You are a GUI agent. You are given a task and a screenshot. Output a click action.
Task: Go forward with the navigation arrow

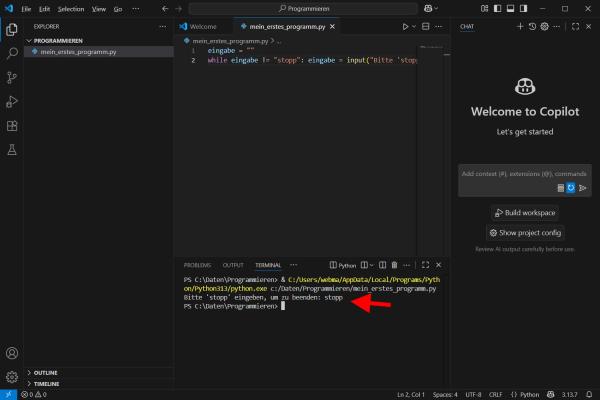[x=179, y=8]
